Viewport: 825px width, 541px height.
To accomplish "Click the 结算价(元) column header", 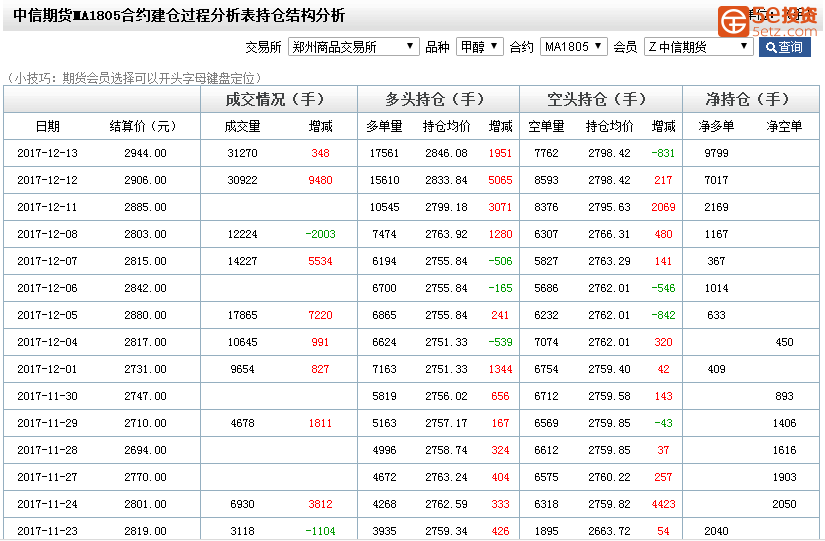I will (x=143, y=126).
